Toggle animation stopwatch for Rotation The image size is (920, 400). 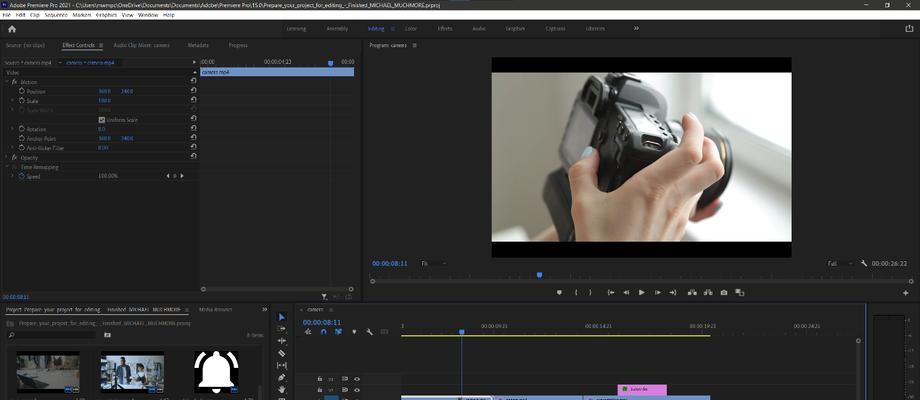coord(22,128)
